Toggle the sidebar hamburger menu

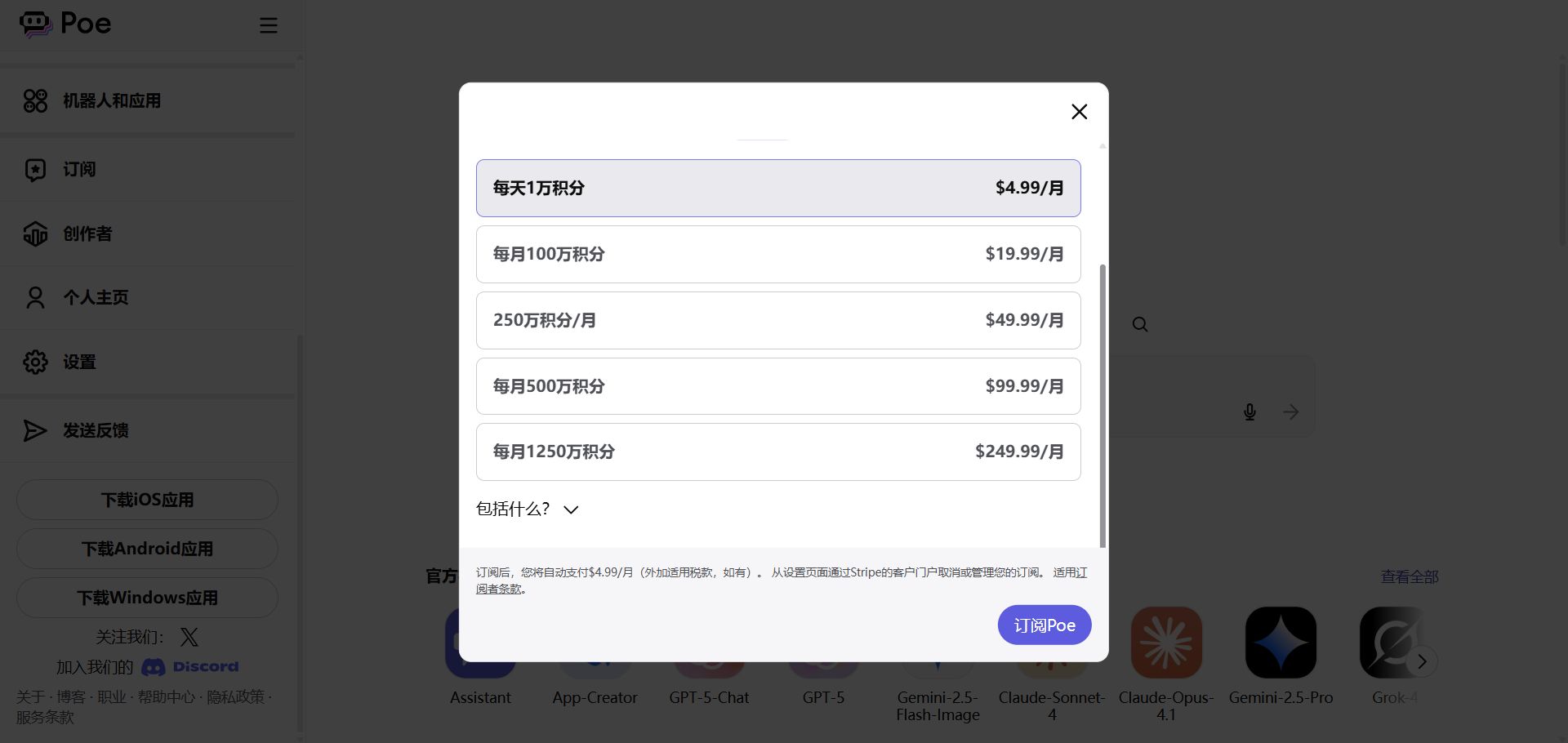point(269,25)
